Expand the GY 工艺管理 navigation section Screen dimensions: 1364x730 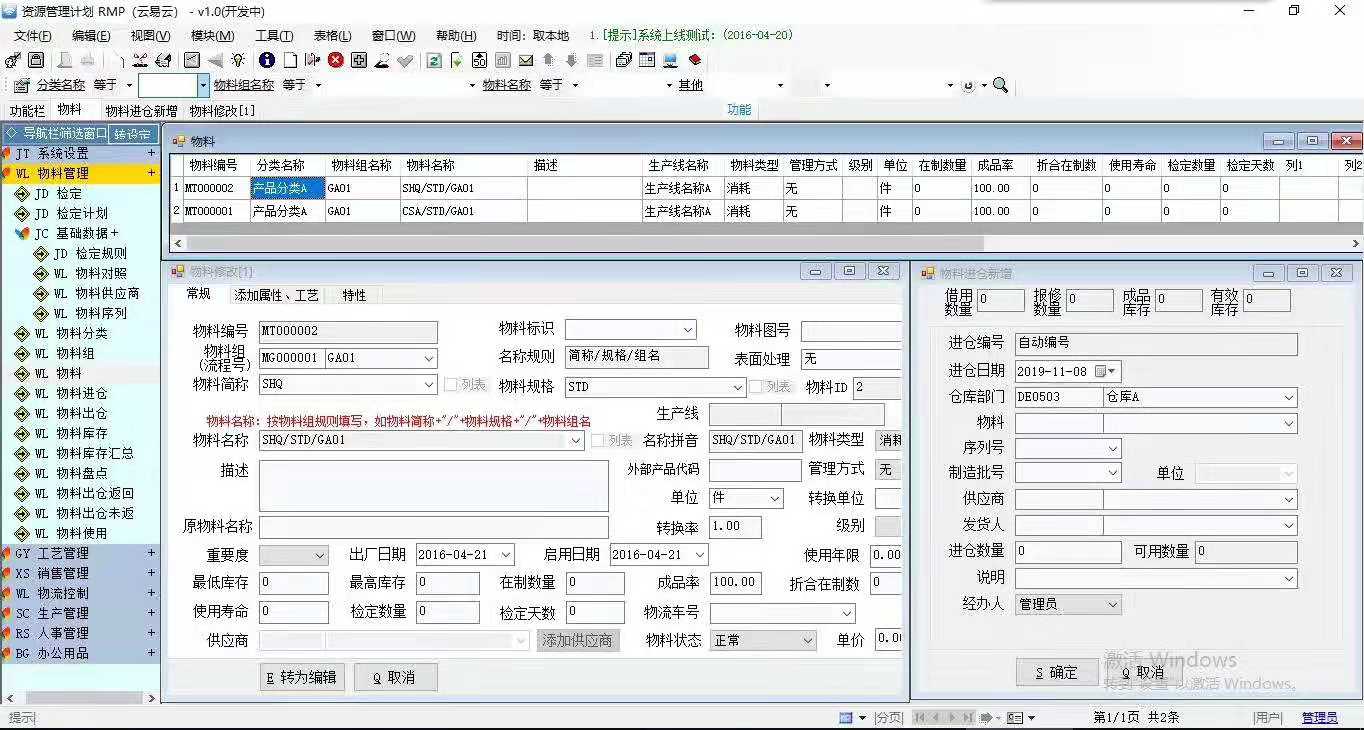point(152,553)
